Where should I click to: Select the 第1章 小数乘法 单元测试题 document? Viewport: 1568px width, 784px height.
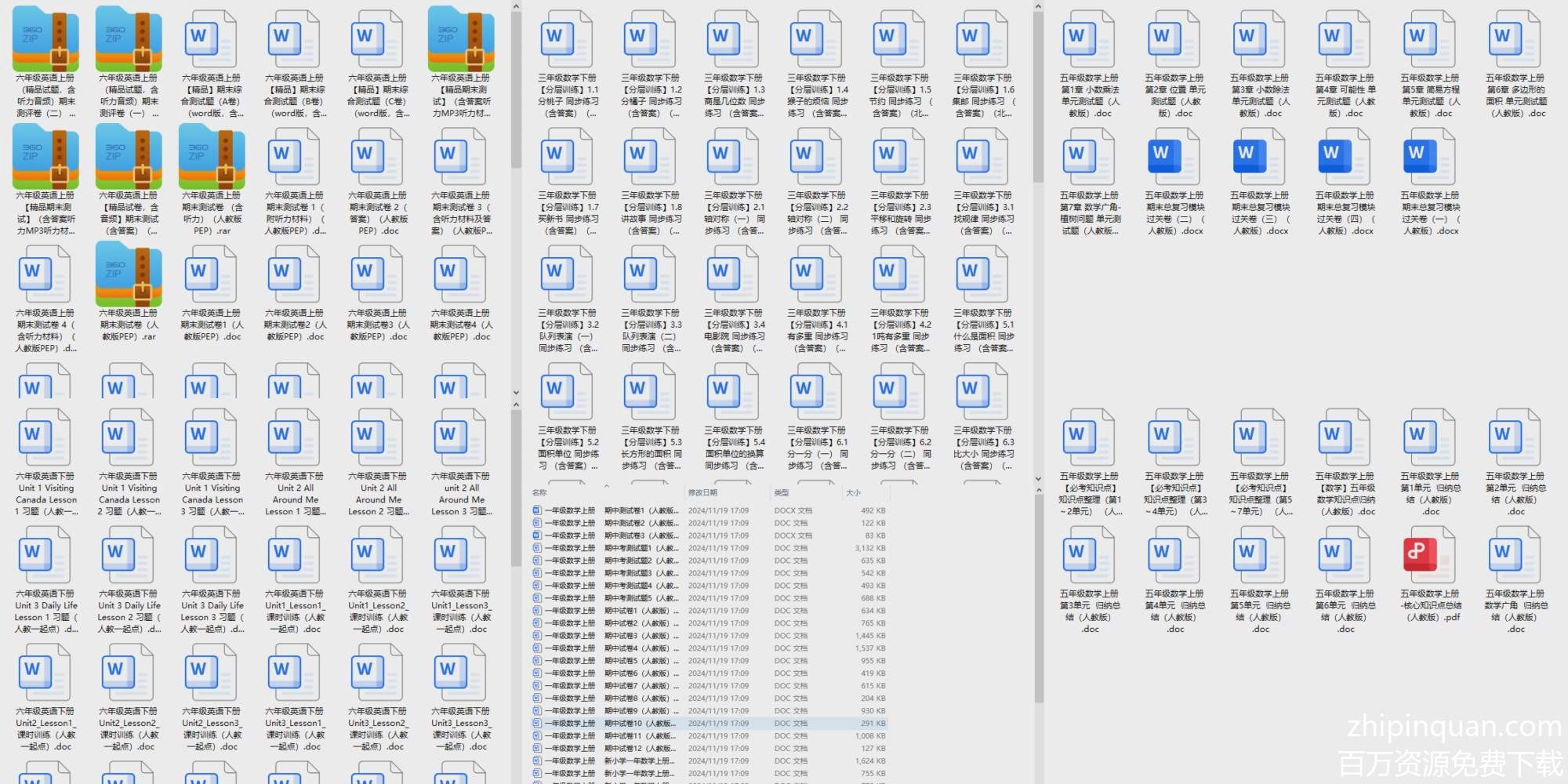pyautogui.click(x=1090, y=39)
